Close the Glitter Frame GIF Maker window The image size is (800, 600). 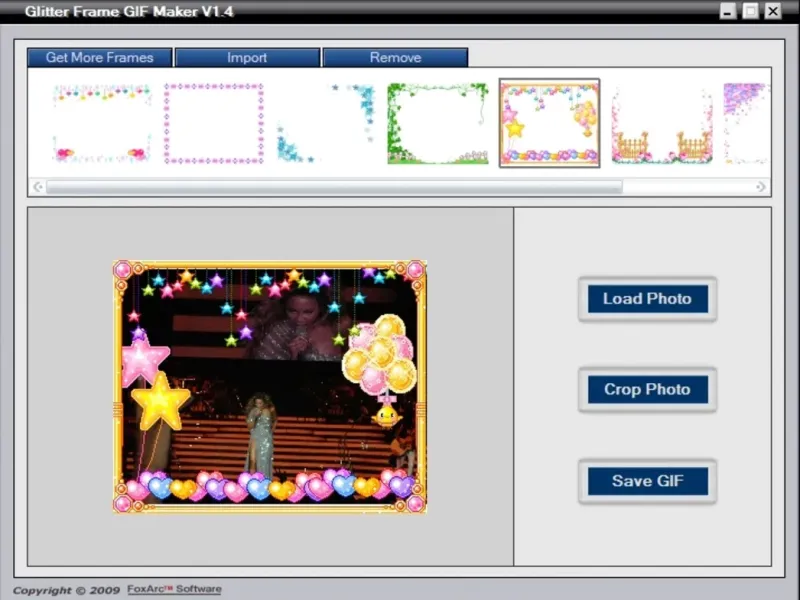click(x=773, y=11)
